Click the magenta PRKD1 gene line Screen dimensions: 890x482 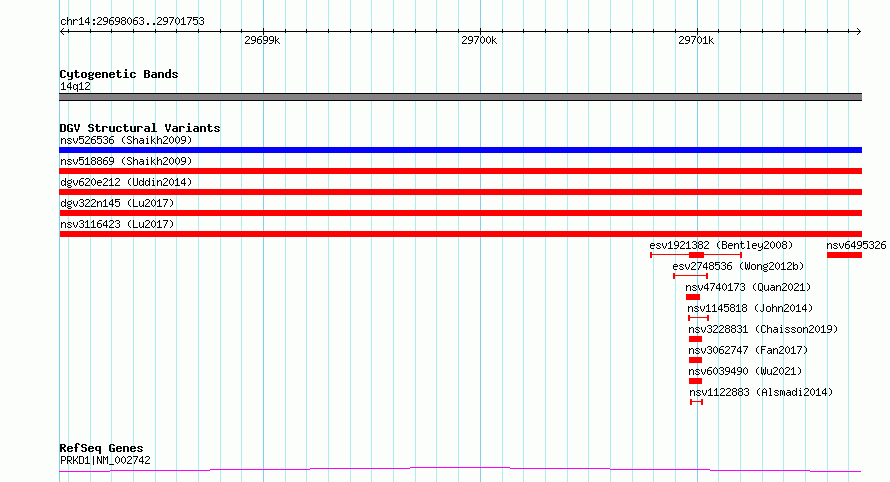[x=460, y=469]
